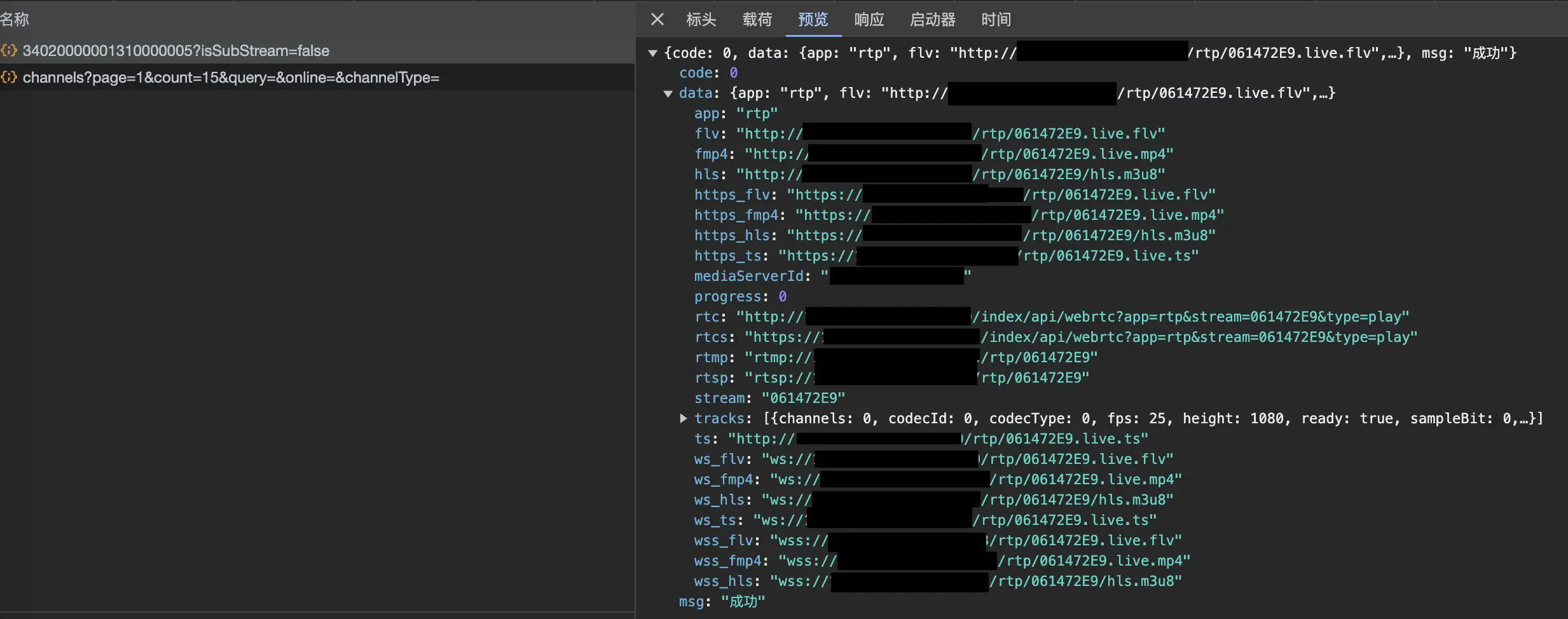This screenshot has height=619, width=1568.
Task: Click the 名称 column header
Action: 15,19
